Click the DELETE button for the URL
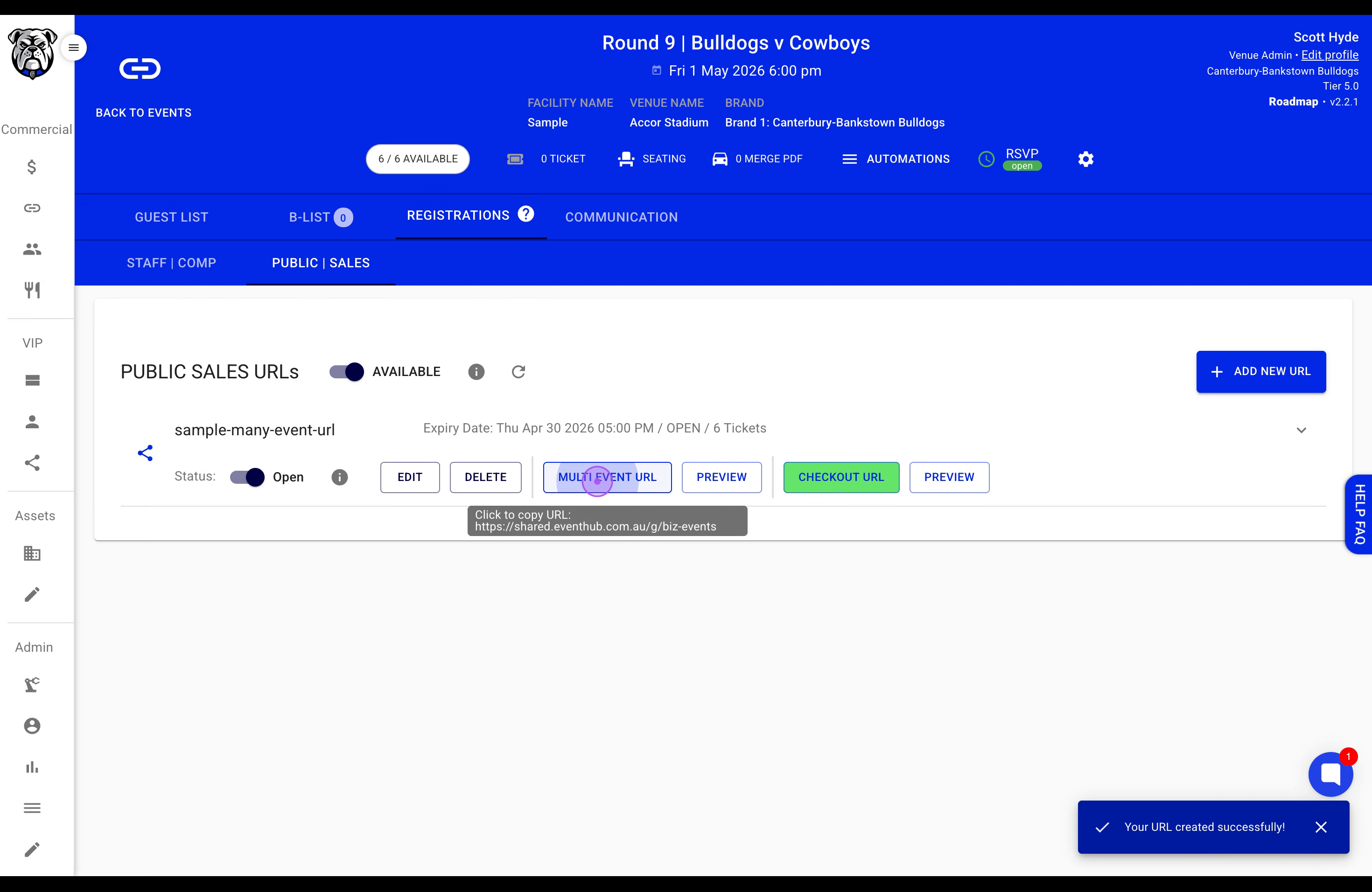This screenshot has height=892, width=1372. (485, 477)
